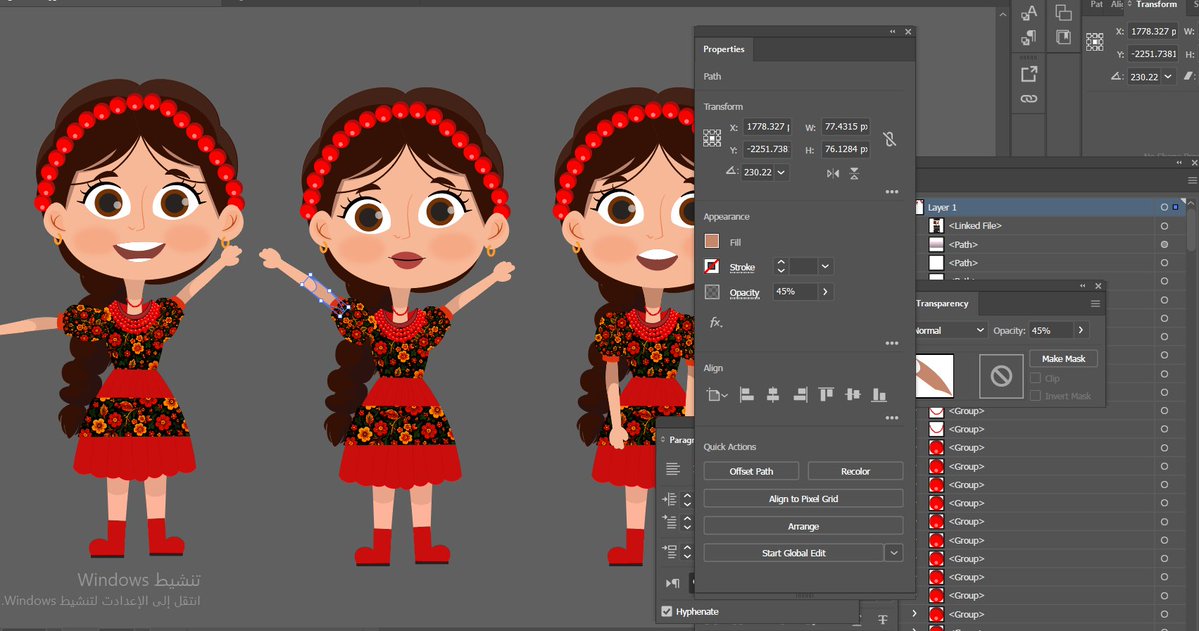
Task: Open the Libraries panel bookmark icon
Action: (x=1063, y=37)
